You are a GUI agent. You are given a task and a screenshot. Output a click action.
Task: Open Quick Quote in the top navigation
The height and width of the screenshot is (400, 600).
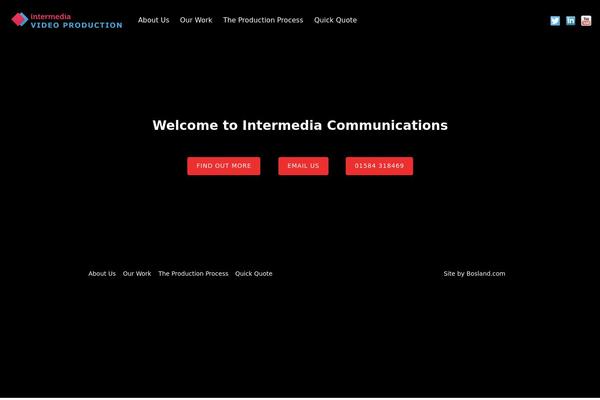coord(335,20)
